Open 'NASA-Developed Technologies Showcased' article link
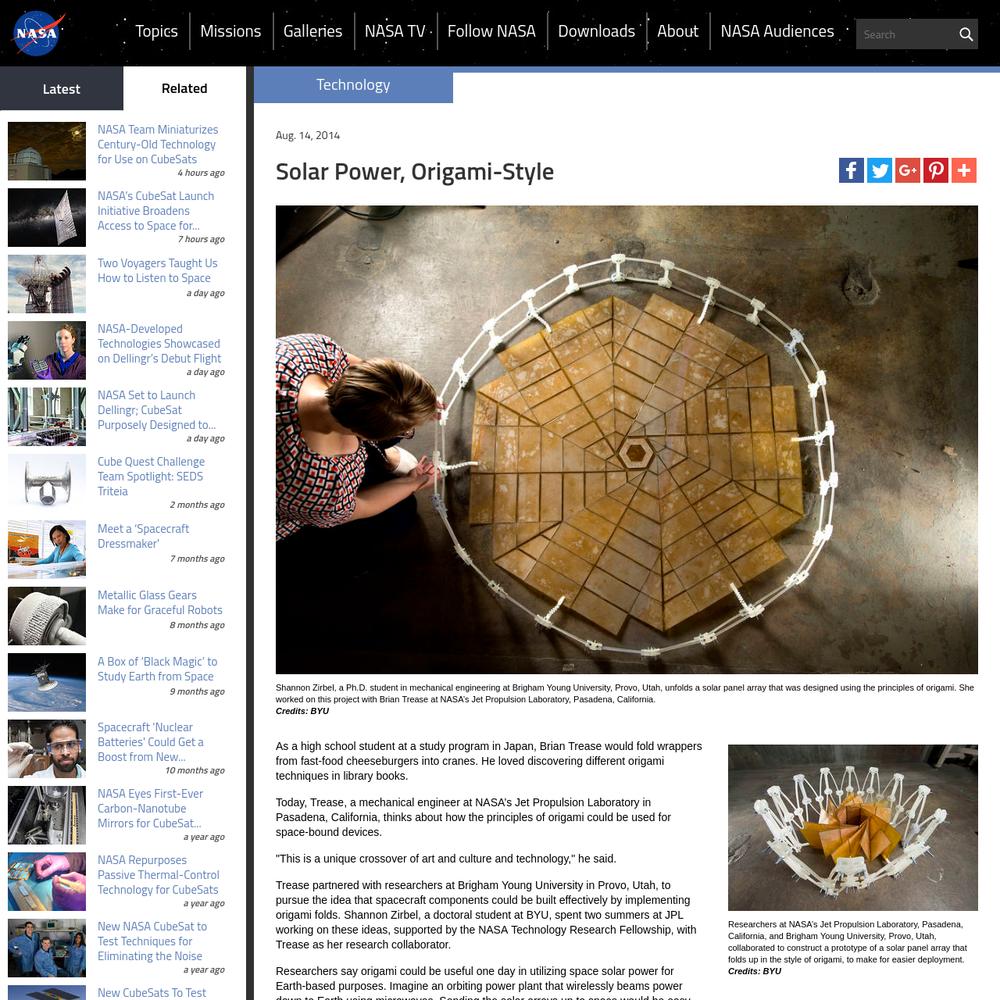 point(159,343)
